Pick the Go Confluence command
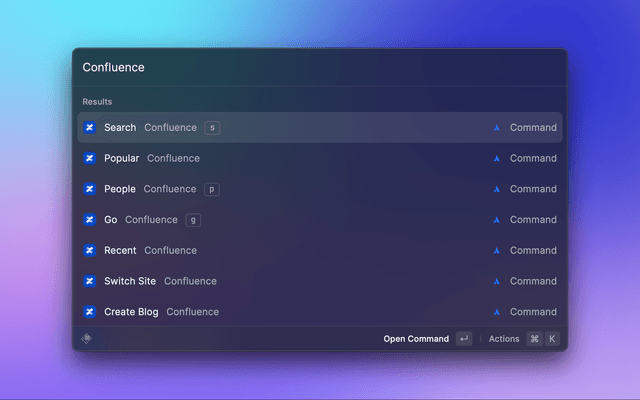The height and width of the screenshot is (400, 640). click(300, 220)
